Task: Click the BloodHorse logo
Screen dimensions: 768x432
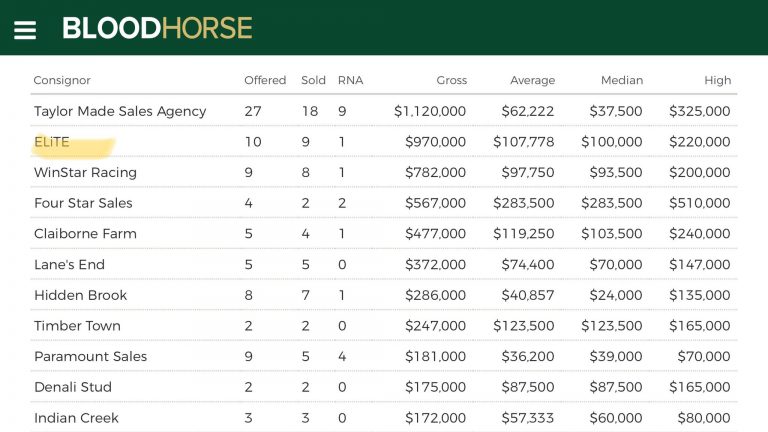Action: click(x=157, y=28)
